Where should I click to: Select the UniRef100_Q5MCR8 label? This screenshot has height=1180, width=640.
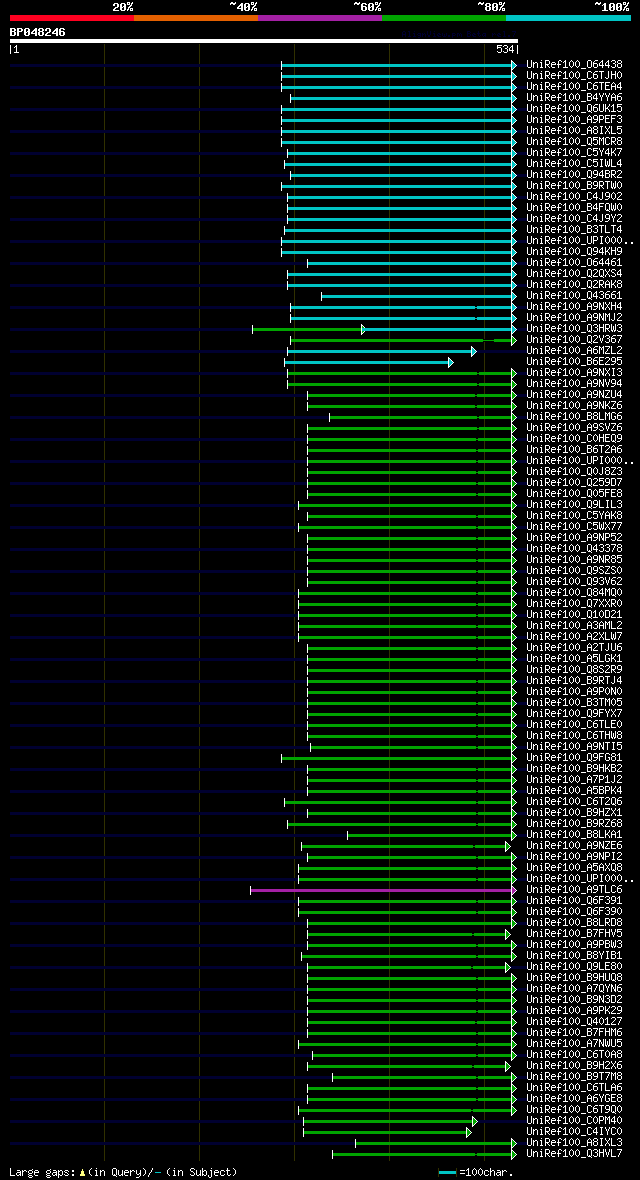pyautogui.click(x=574, y=141)
